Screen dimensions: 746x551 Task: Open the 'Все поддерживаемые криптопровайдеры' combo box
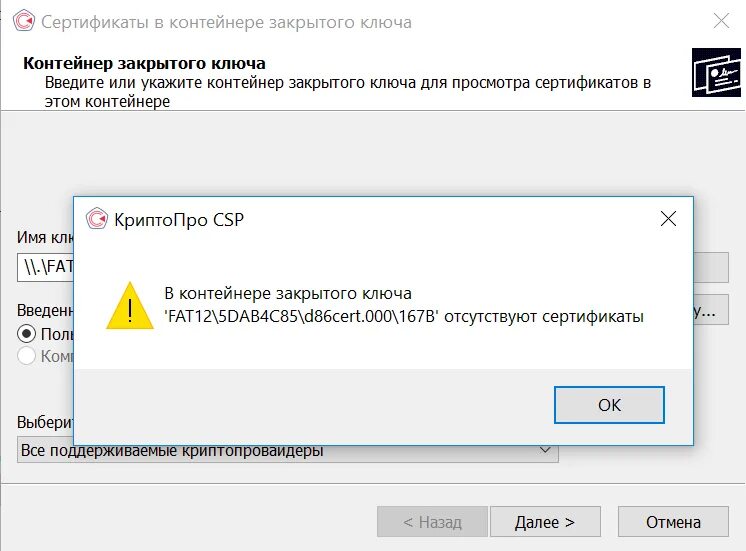click(x=287, y=450)
